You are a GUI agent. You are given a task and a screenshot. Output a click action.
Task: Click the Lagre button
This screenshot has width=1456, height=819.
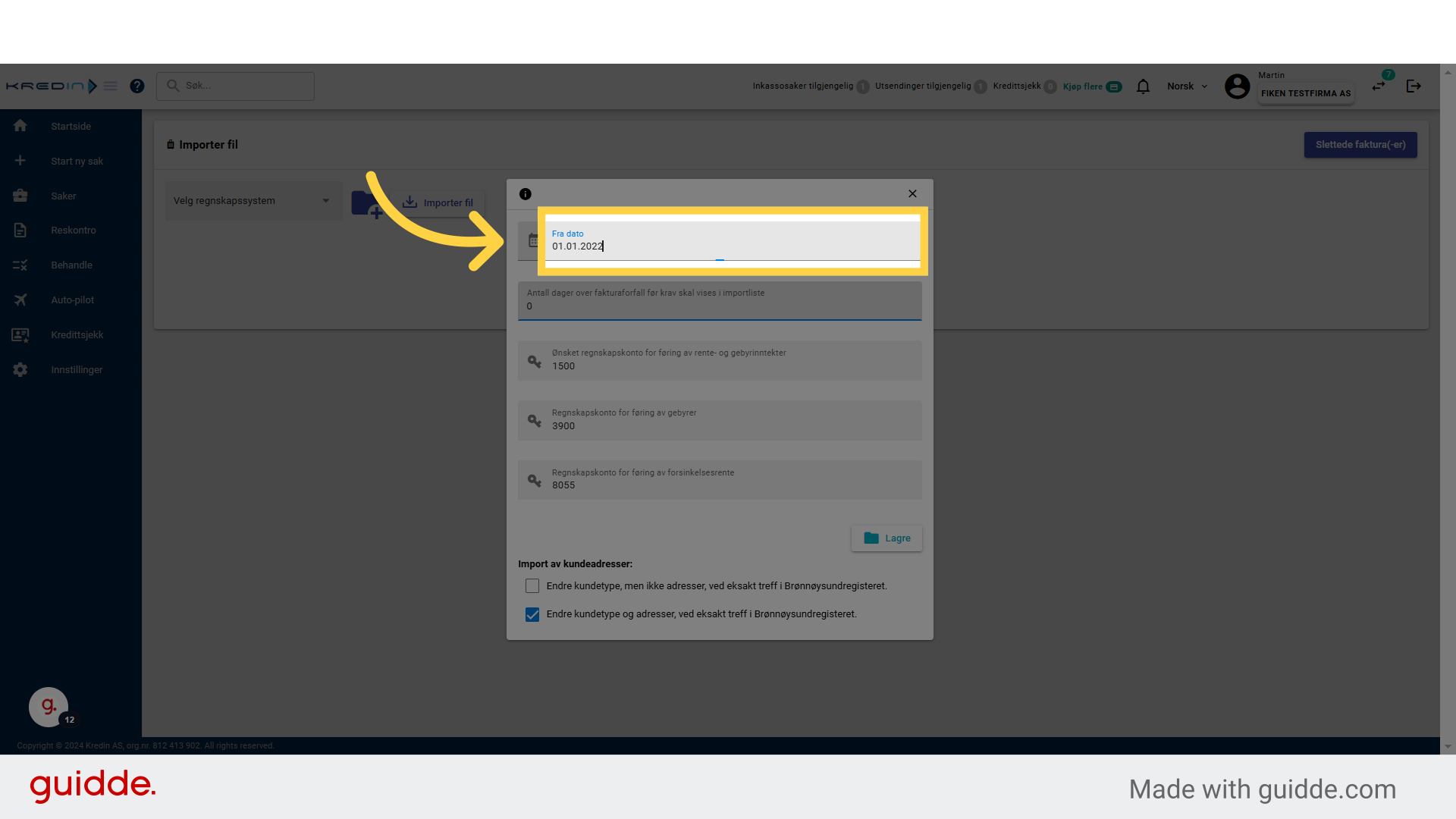[x=886, y=538]
